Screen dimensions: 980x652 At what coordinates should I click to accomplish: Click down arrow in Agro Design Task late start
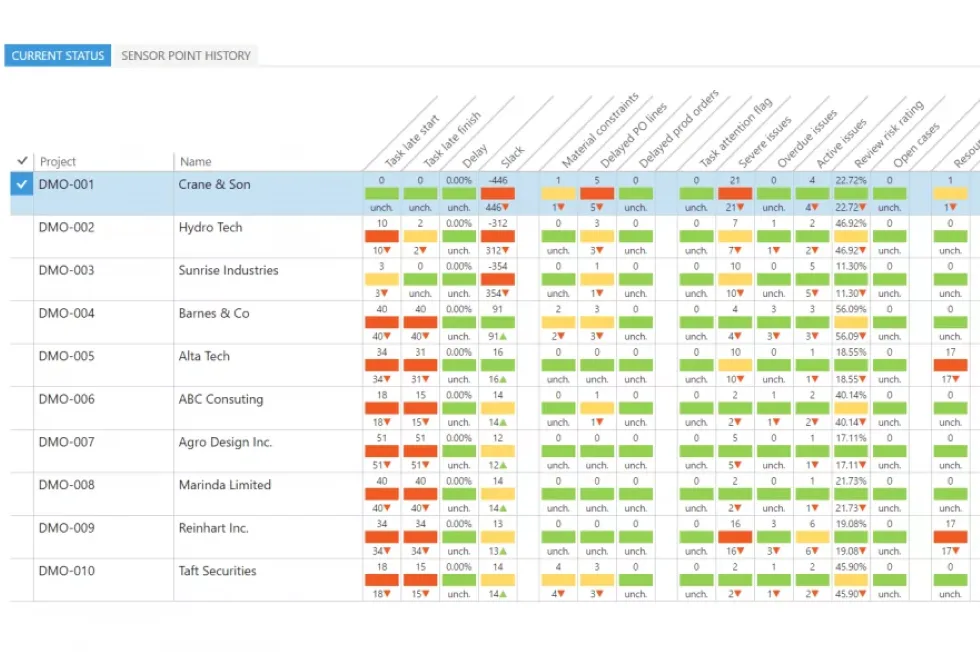click(x=389, y=466)
